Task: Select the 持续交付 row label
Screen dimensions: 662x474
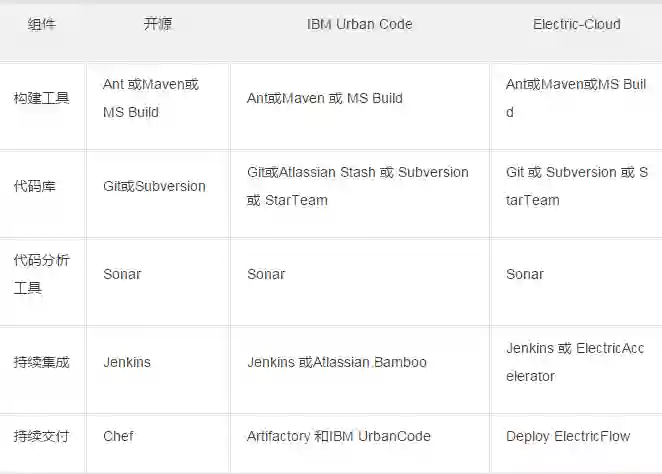Action: 42,436
